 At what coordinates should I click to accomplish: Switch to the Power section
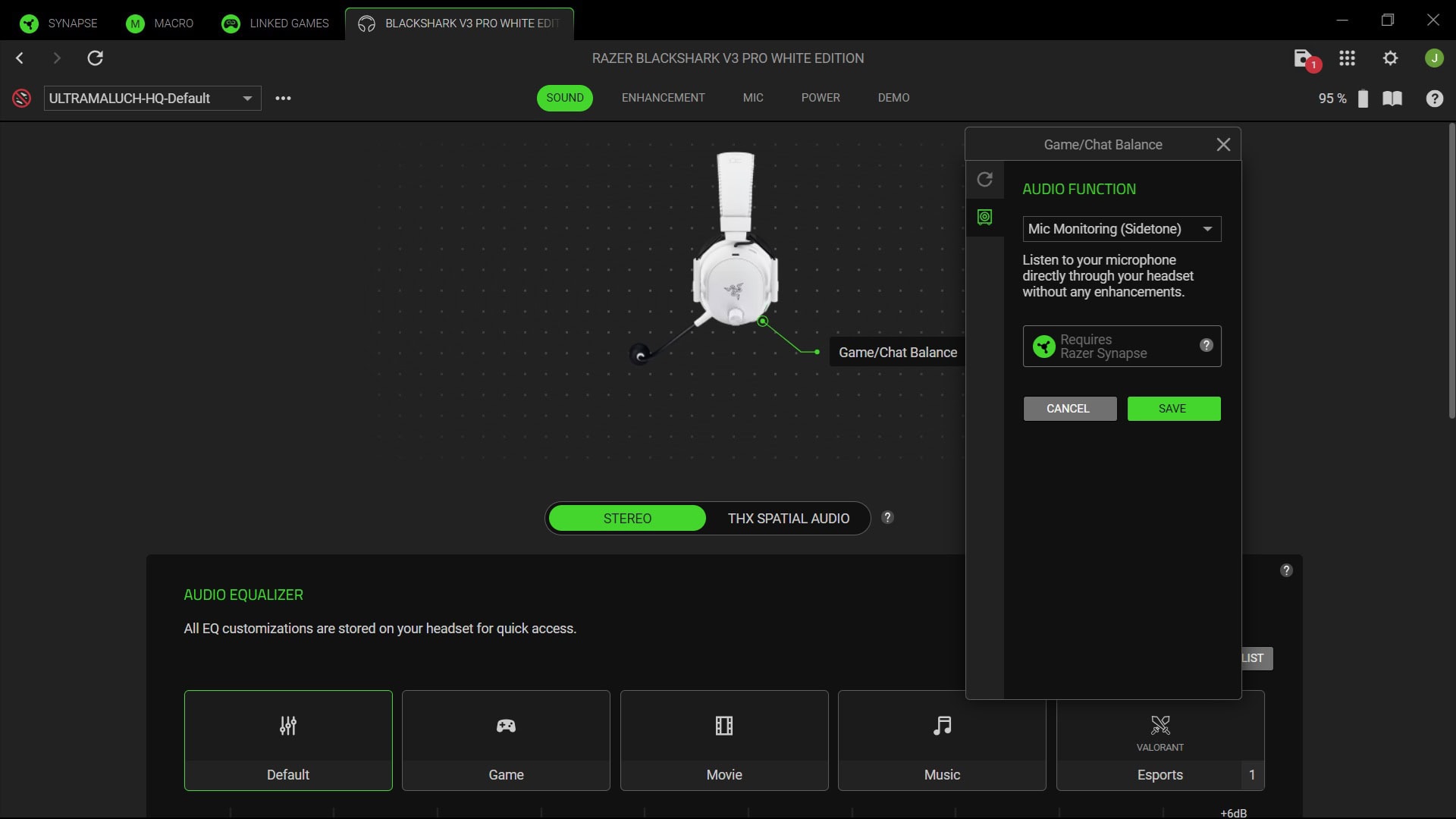(x=821, y=98)
